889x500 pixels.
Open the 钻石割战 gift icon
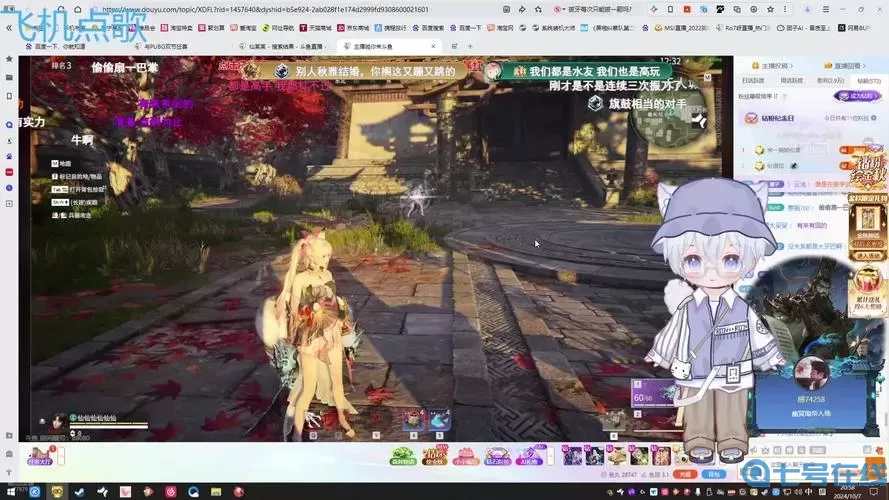(x=497, y=457)
